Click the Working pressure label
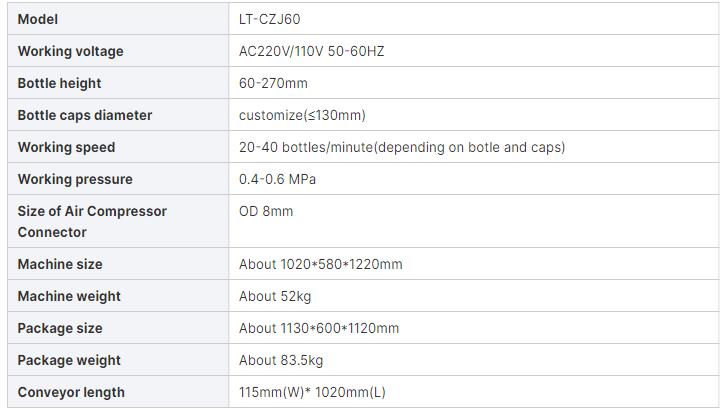This screenshot has height=410, width=725. [75, 179]
